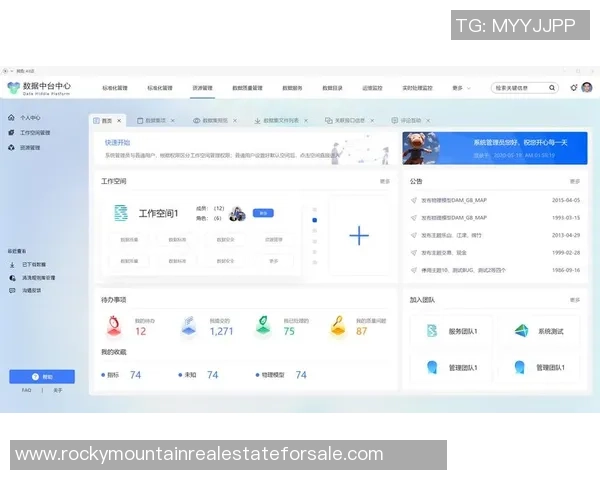
Task: Close the 评论互动 tab
Action: (428, 121)
